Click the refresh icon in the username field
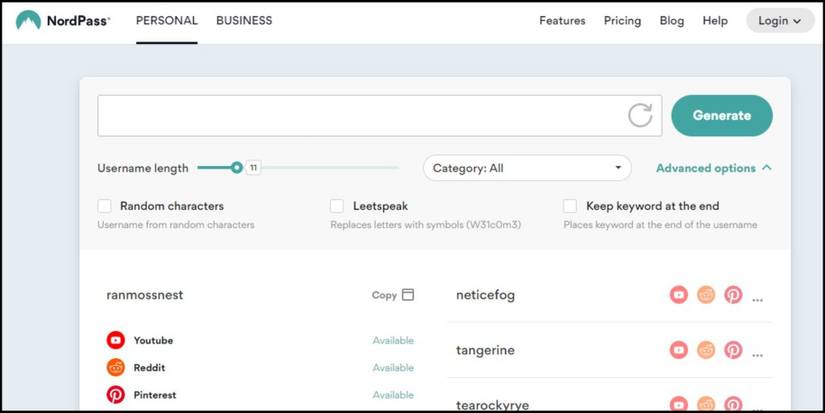The image size is (825, 413). 640,116
